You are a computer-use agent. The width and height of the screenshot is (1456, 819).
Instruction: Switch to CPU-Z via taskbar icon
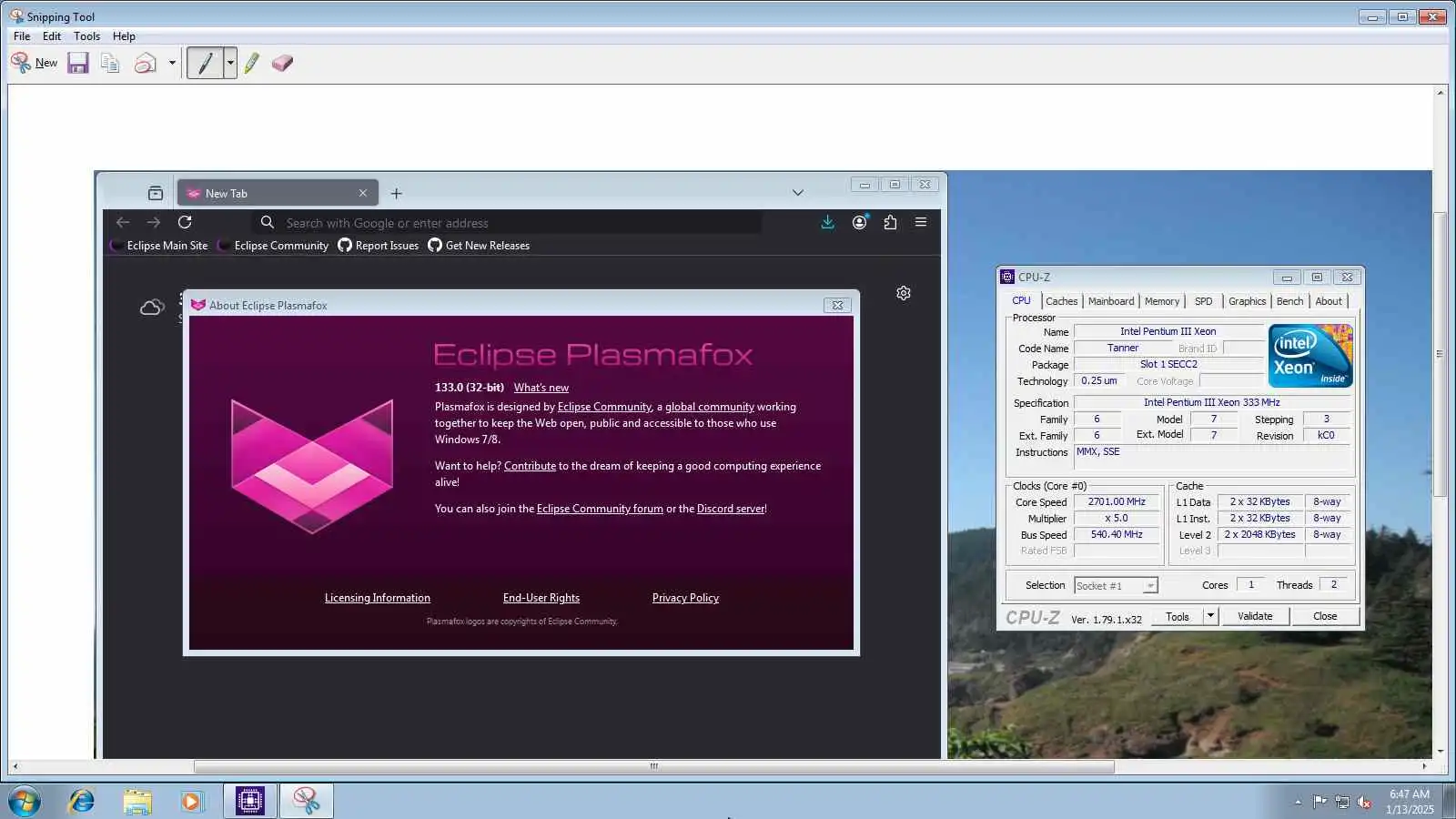pyautogui.click(x=249, y=801)
